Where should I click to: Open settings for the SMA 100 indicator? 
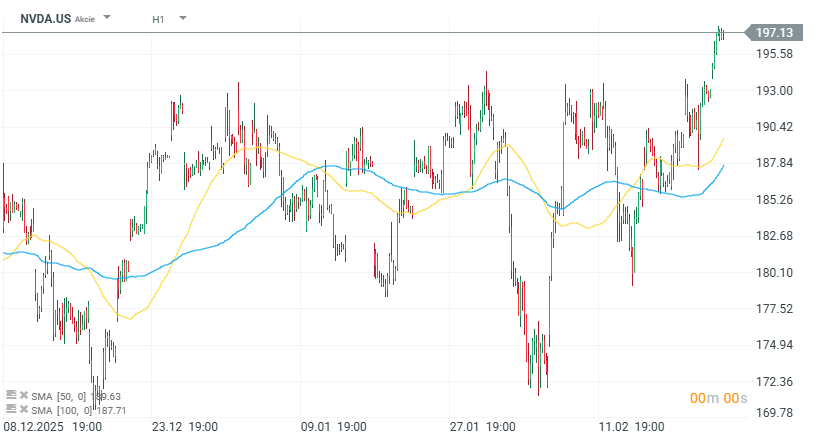pyautogui.click(x=11, y=410)
